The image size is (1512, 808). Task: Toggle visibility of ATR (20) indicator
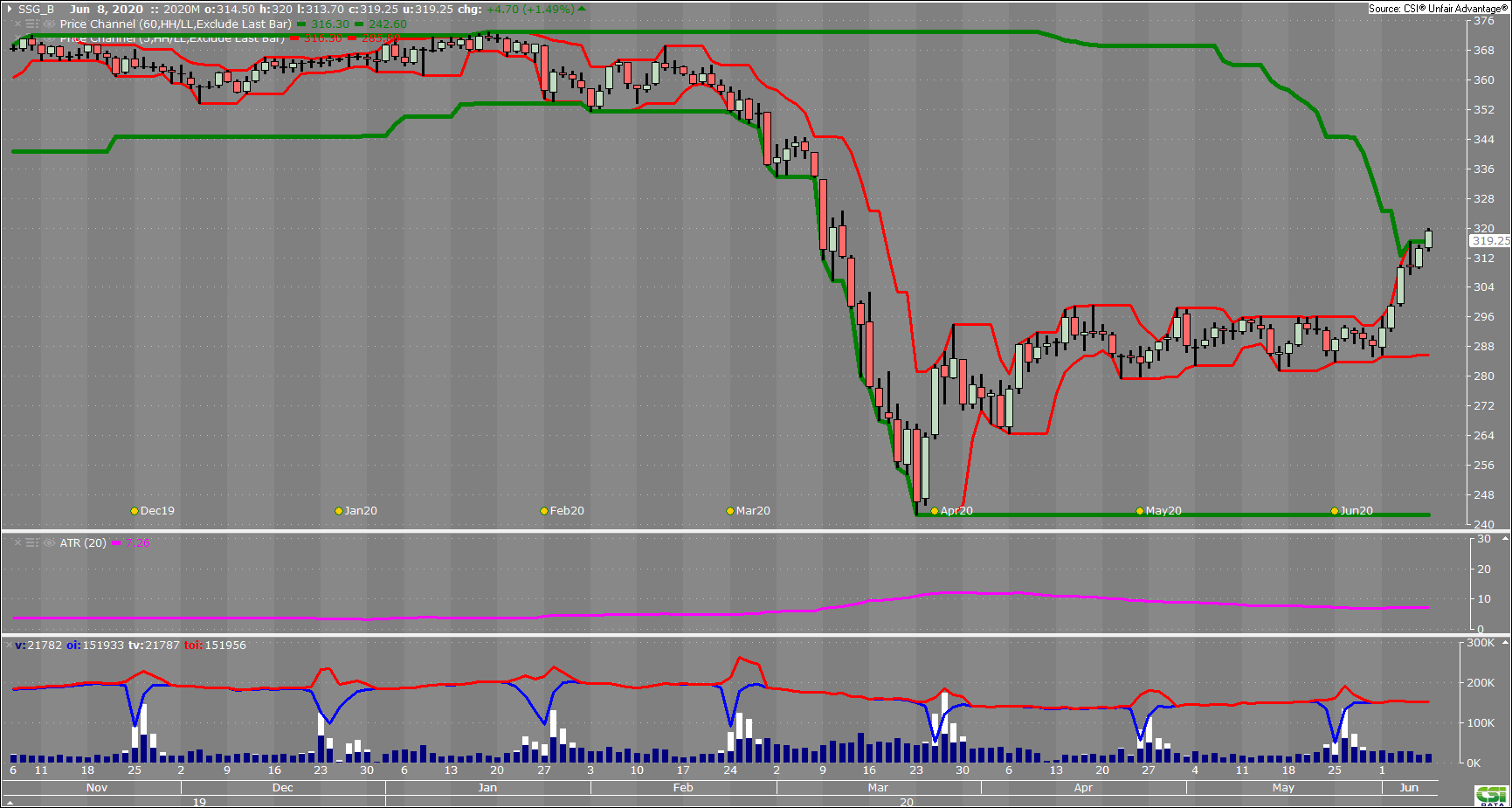coord(49,543)
